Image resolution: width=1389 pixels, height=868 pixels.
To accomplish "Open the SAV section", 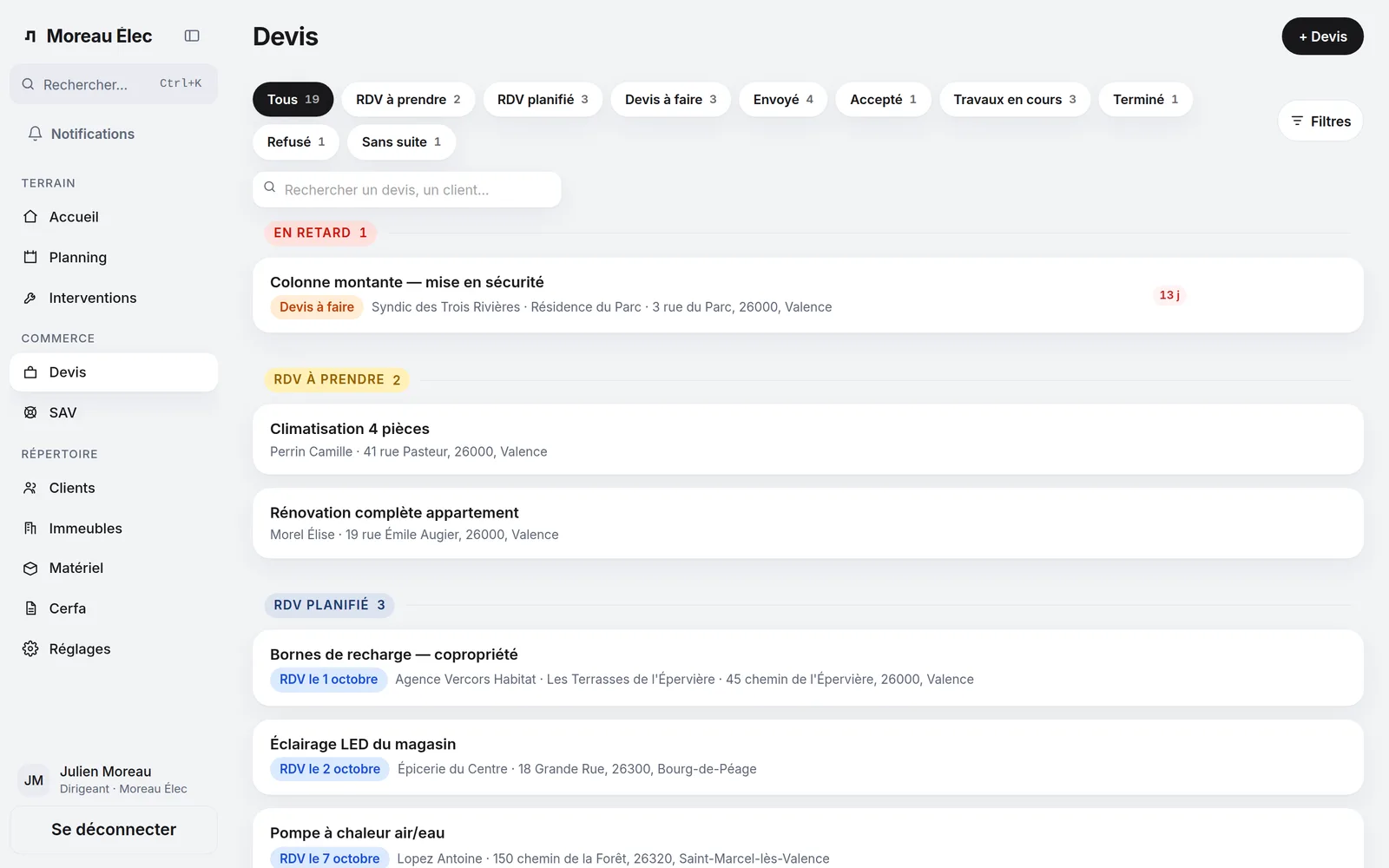I will (x=114, y=412).
